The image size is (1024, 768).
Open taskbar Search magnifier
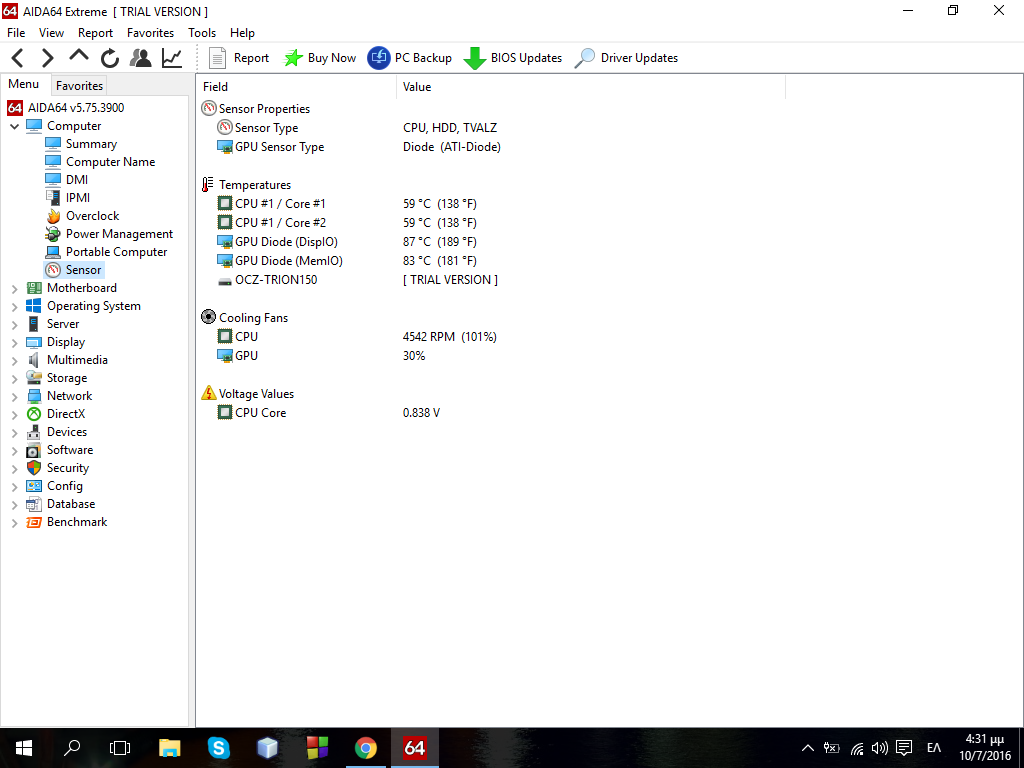click(x=72, y=748)
